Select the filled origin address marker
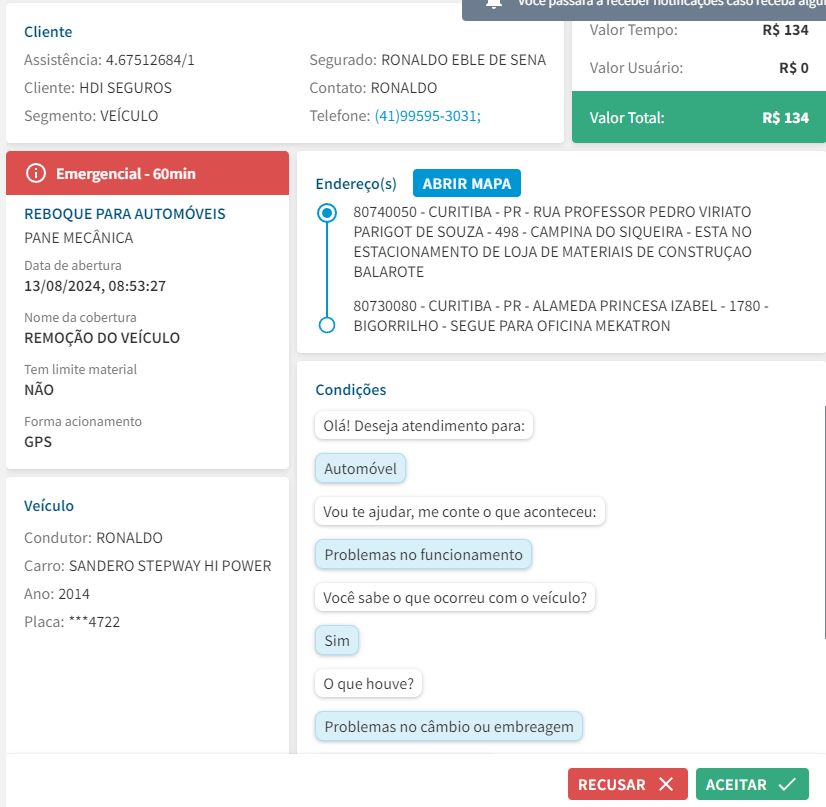 (327, 213)
